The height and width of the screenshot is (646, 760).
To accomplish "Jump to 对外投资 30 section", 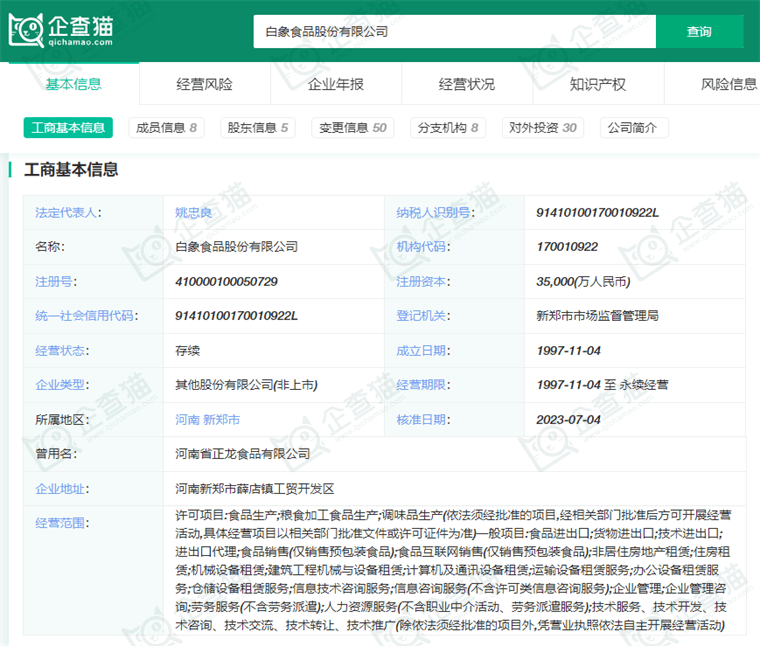I will (543, 127).
